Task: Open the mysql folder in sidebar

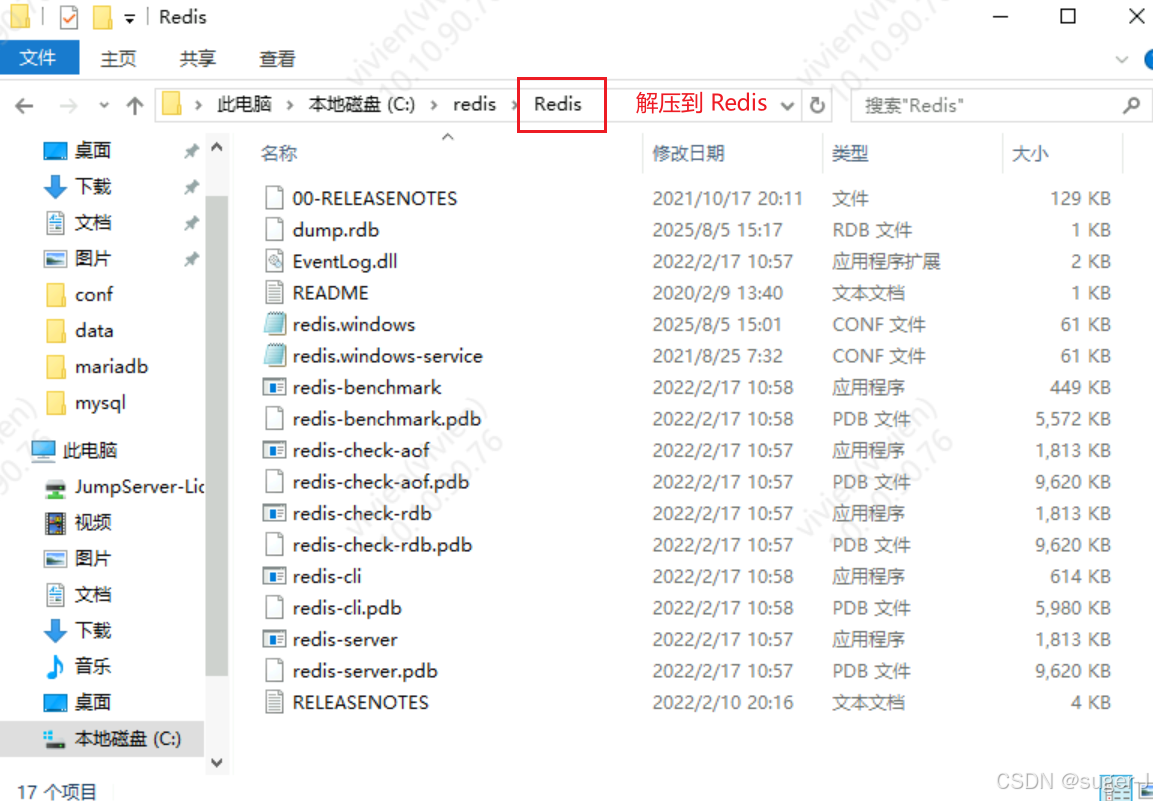Action: click(100, 403)
